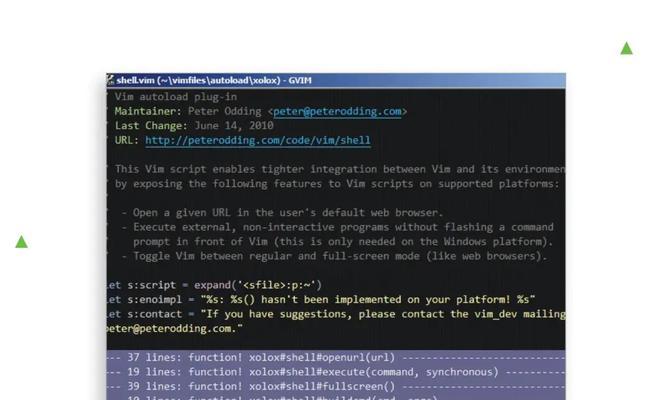Screen dimensions: 672x400
Task: Click the 'June 14, 2010' date
Action: click(234, 126)
